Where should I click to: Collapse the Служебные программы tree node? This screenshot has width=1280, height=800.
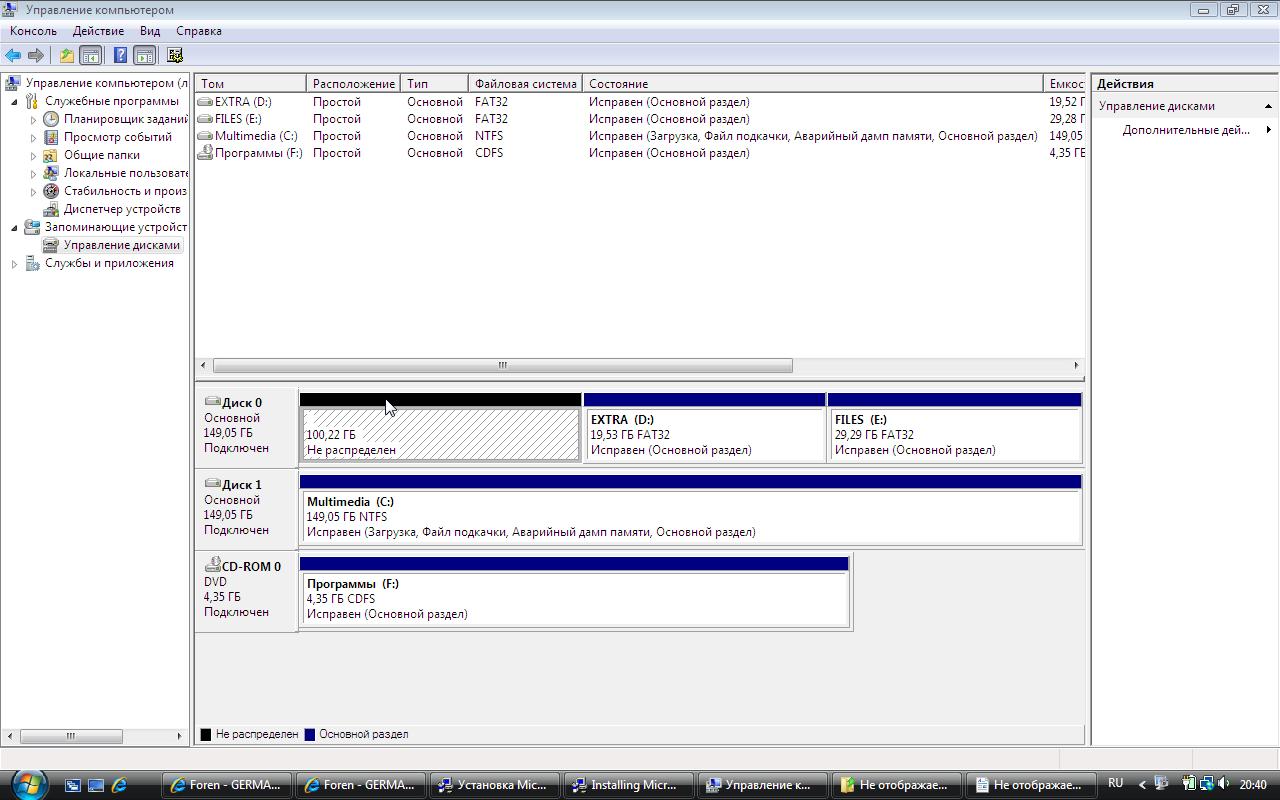click(x=15, y=102)
